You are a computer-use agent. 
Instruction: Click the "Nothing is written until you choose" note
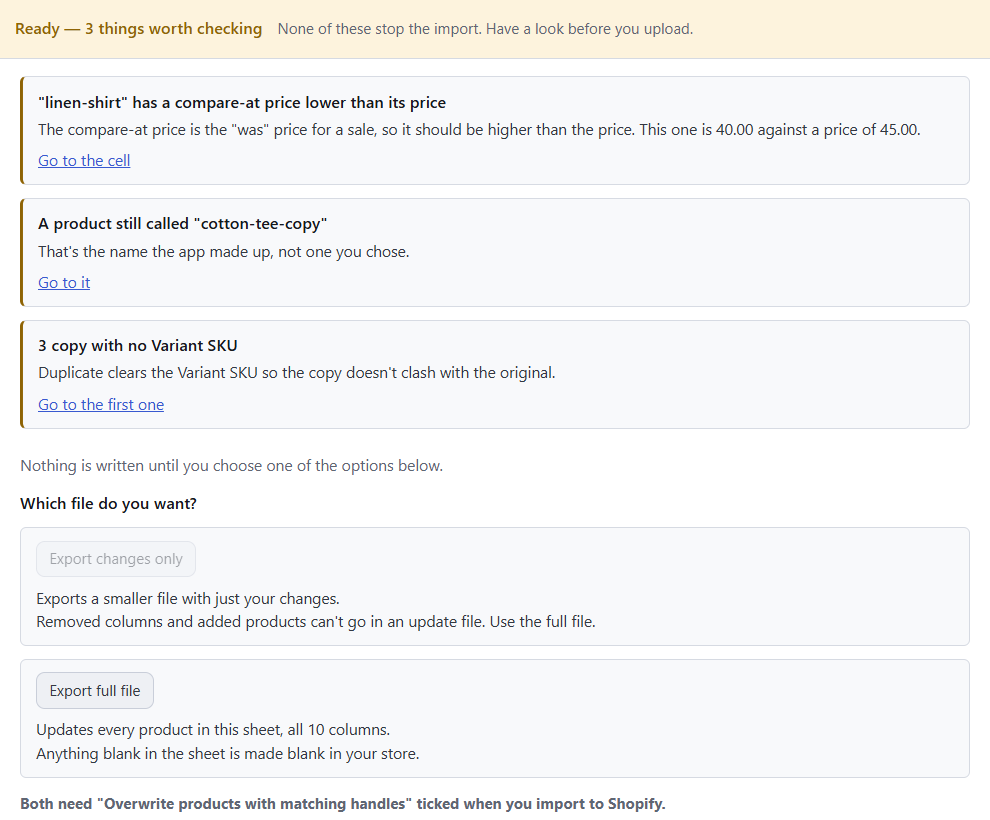click(232, 465)
